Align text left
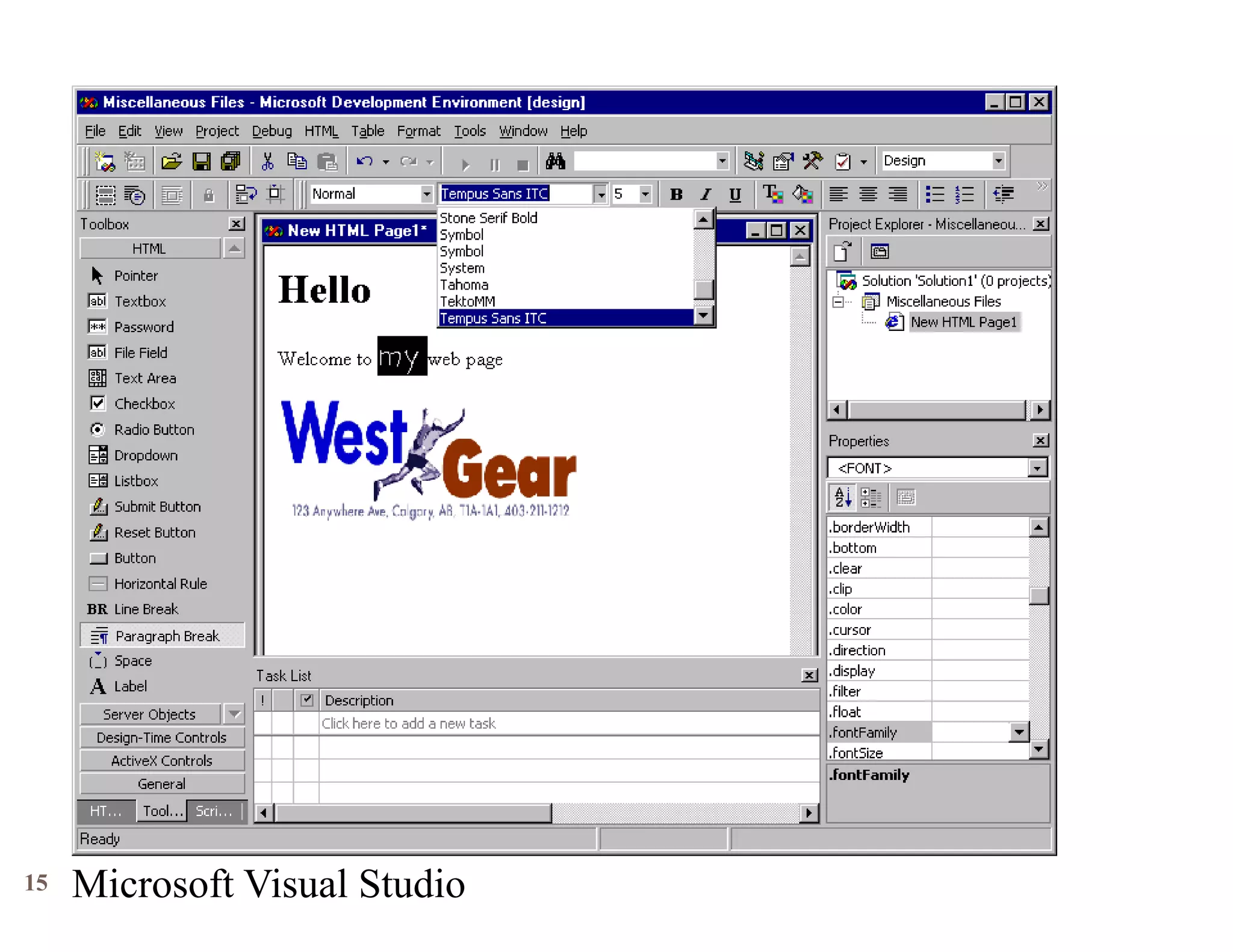The image size is (1233, 952). tap(839, 194)
